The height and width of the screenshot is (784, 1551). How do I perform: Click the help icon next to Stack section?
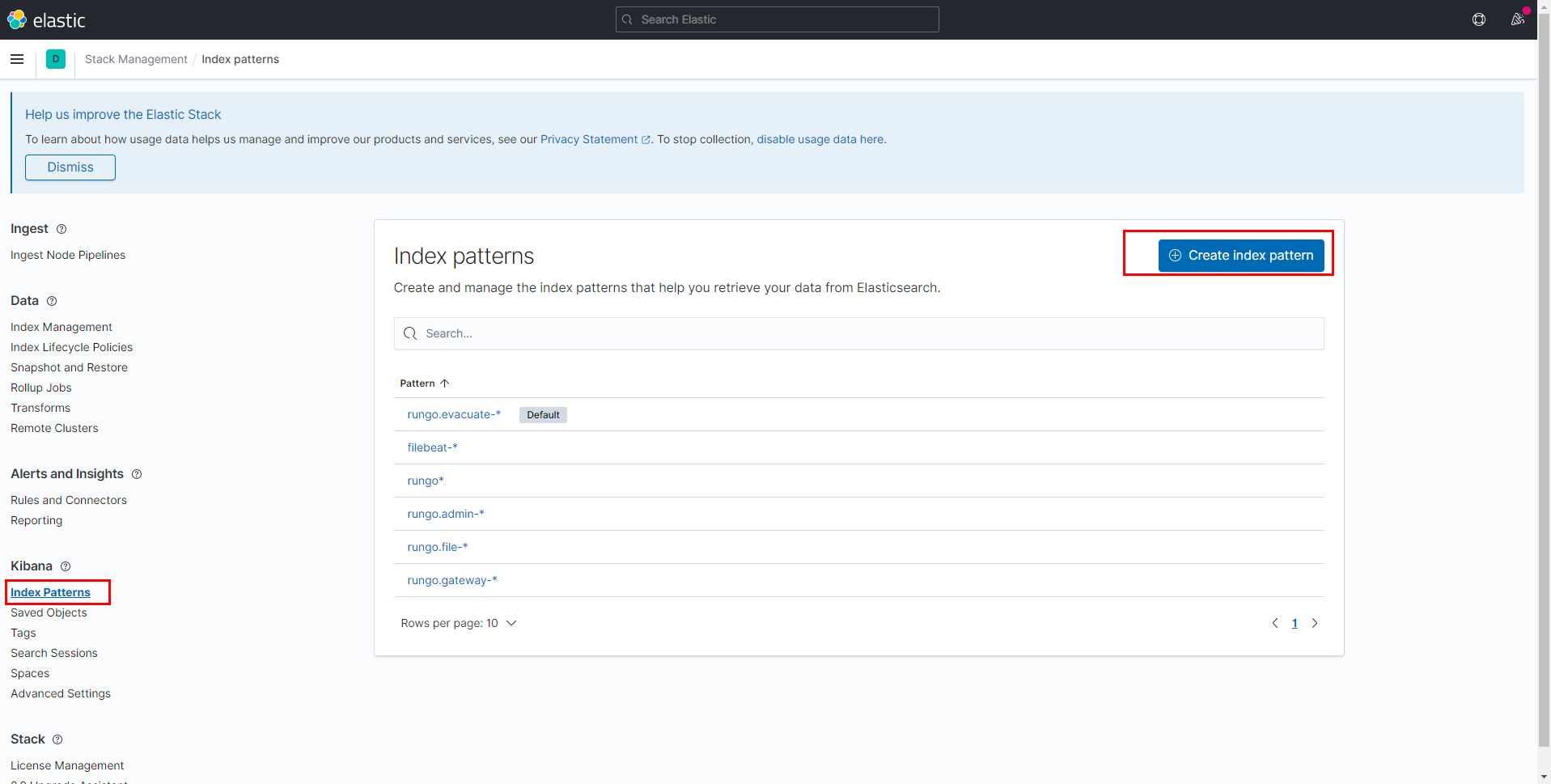point(57,740)
